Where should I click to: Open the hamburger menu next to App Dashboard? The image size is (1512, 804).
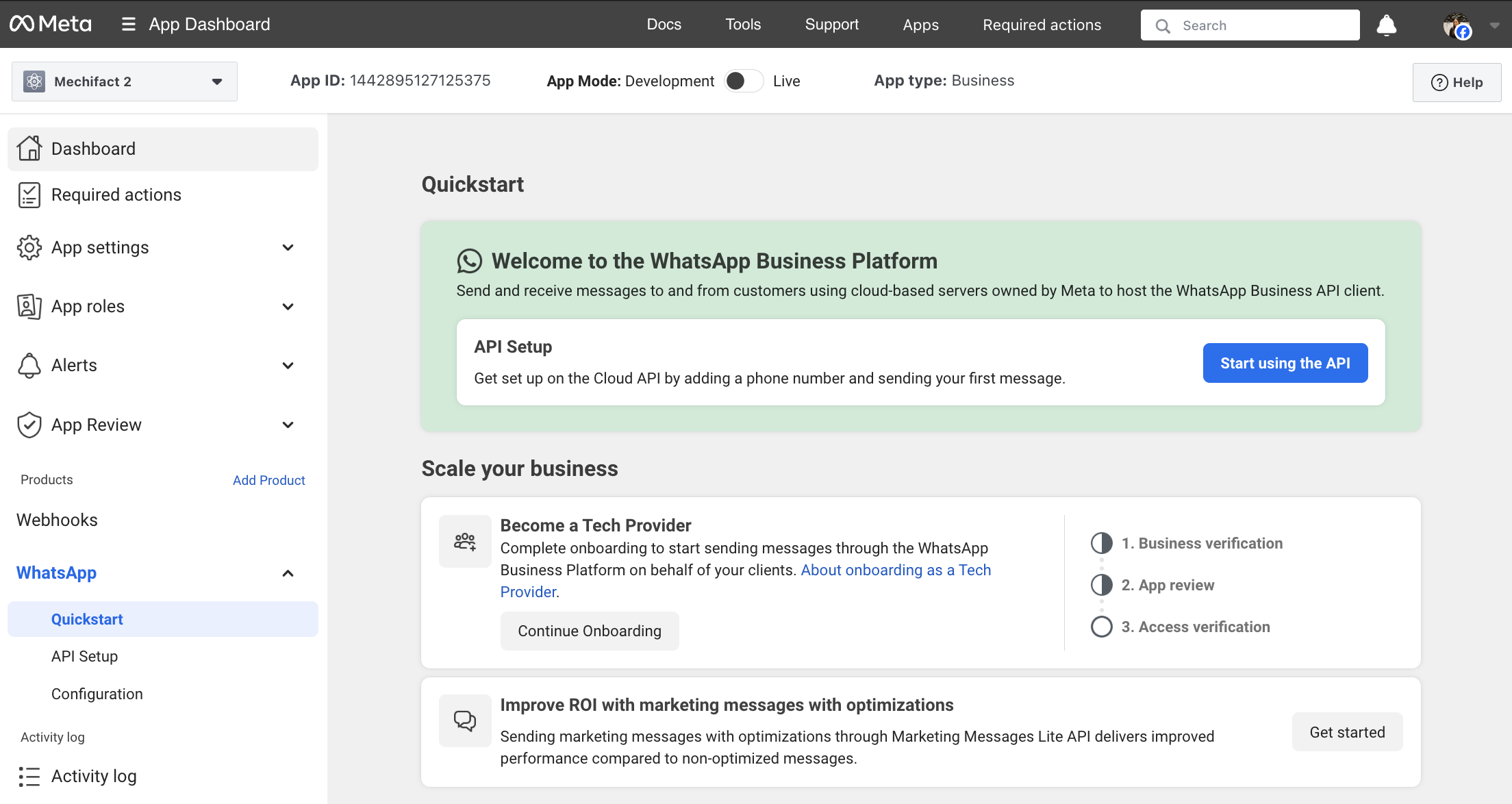[127, 24]
